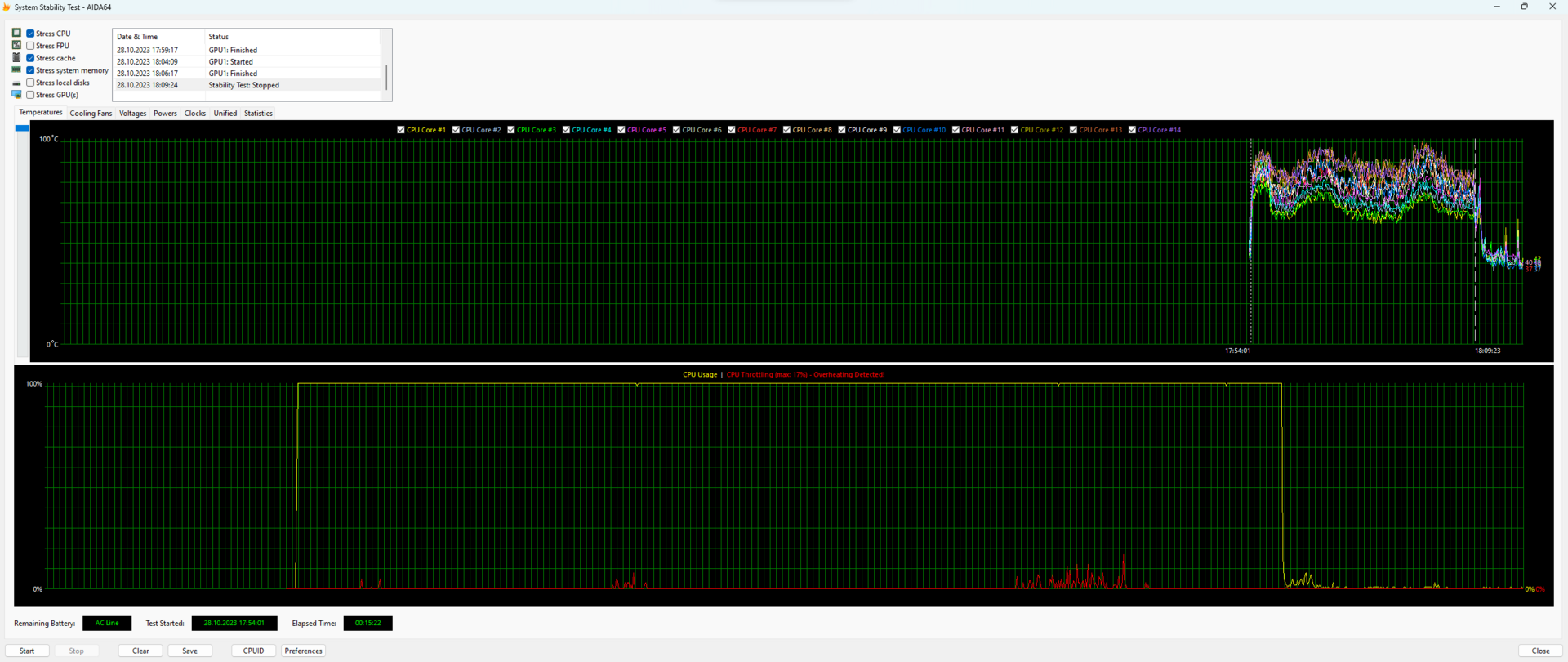This screenshot has height=662, width=1568.
Task: Click the 18:09:23 time marker on temperature graph
Action: coord(1487,351)
